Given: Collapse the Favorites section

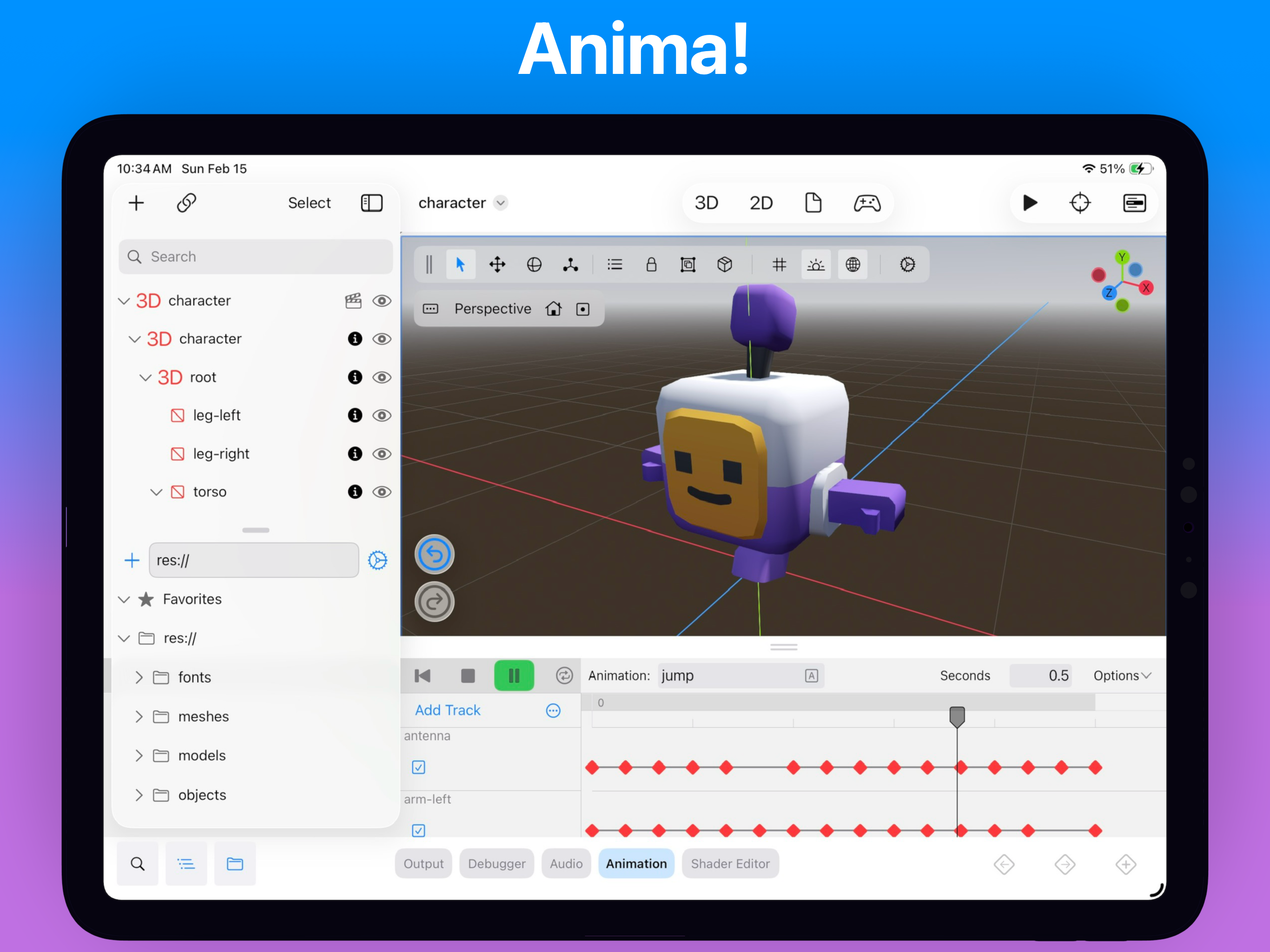Looking at the screenshot, I should [x=124, y=600].
